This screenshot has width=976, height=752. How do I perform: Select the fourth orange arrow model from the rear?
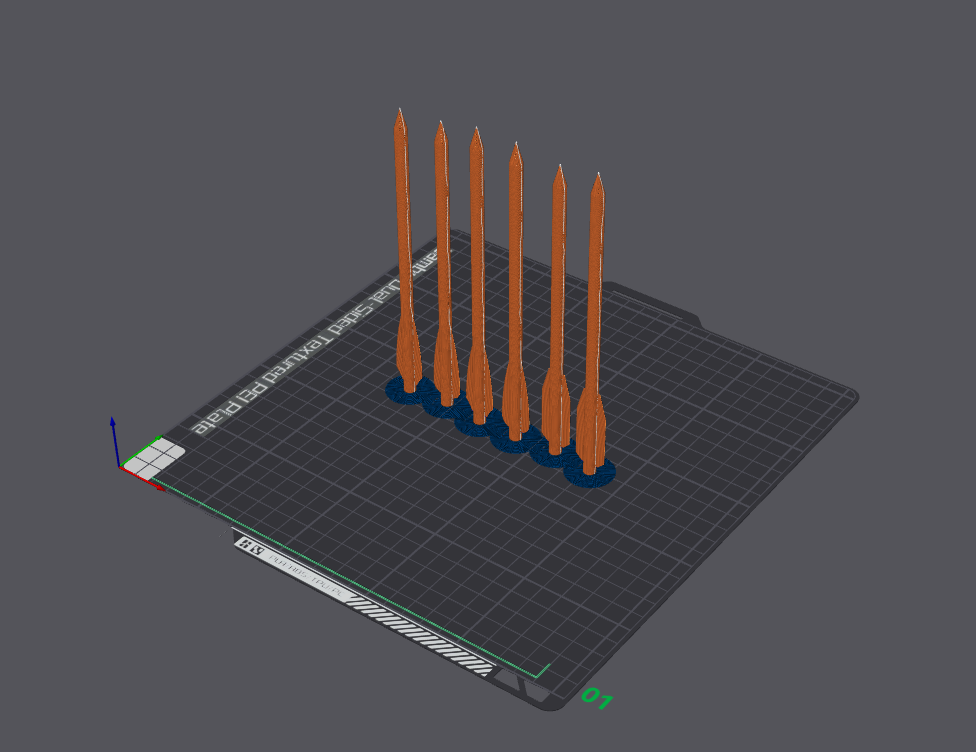click(516, 293)
